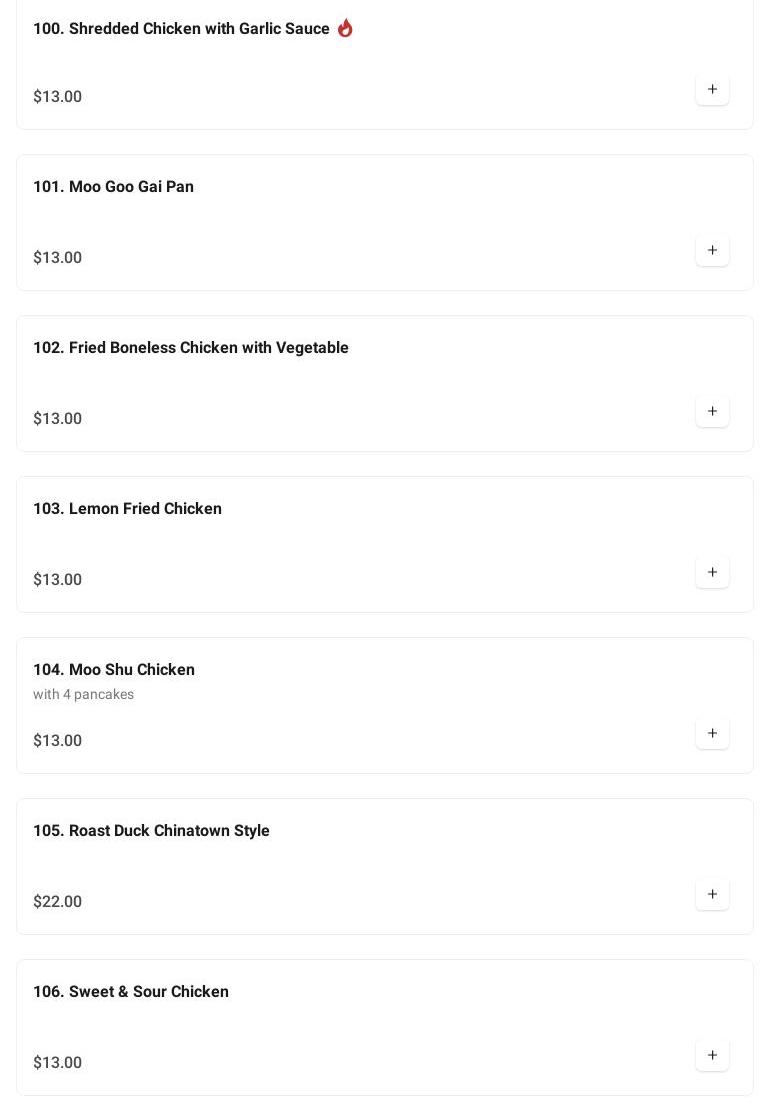Open 106. Sweet & Sour Chicken title
The height and width of the screenshot is (1110, 770).
point(130,992)
